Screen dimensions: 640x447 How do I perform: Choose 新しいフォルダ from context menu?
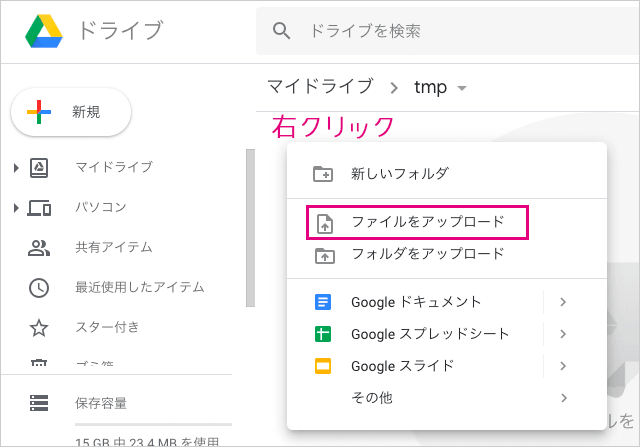[447, 174]
